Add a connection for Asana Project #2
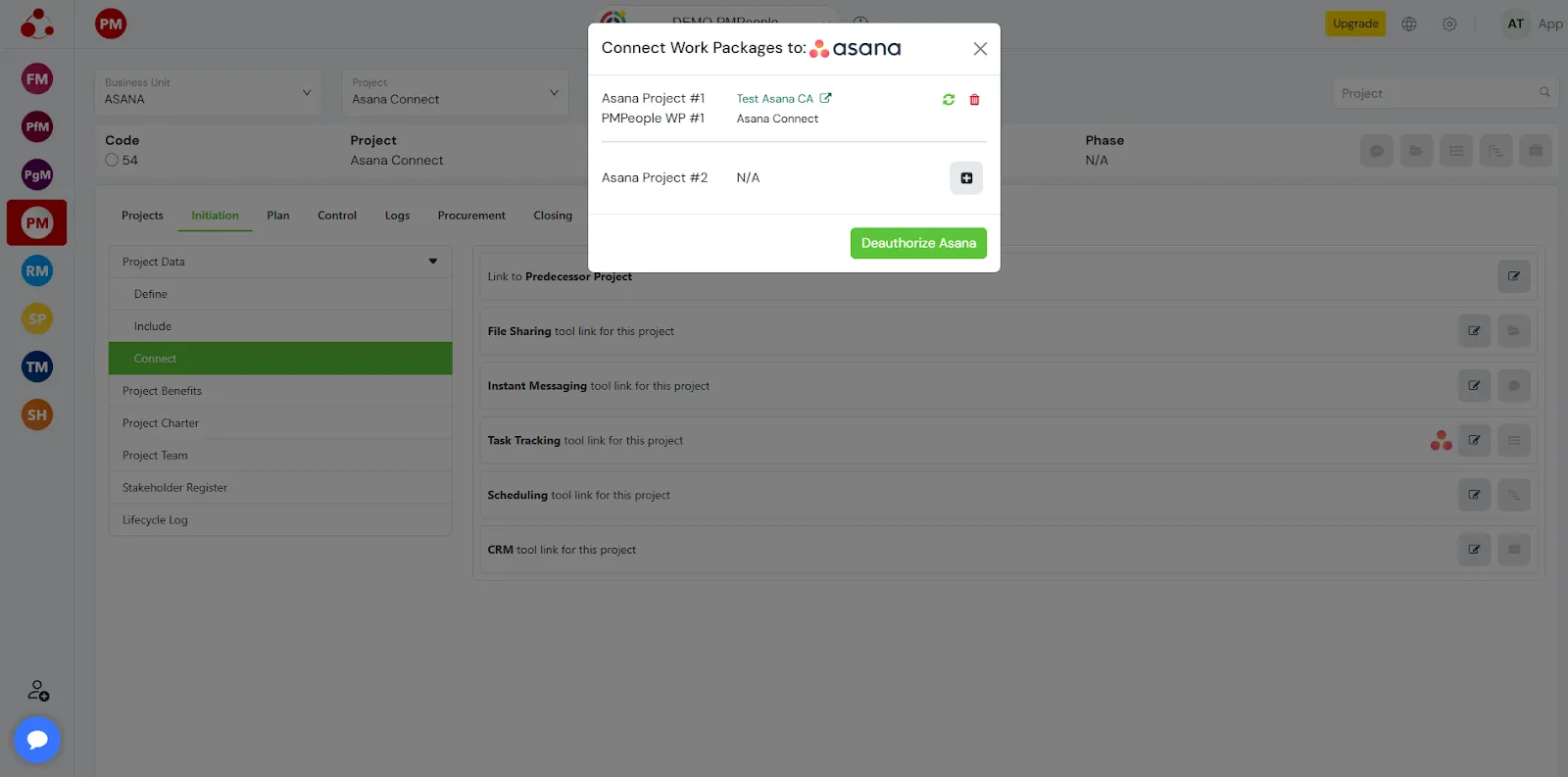The height and width of the screenshot is (777, 1568). tap(965, 178)
